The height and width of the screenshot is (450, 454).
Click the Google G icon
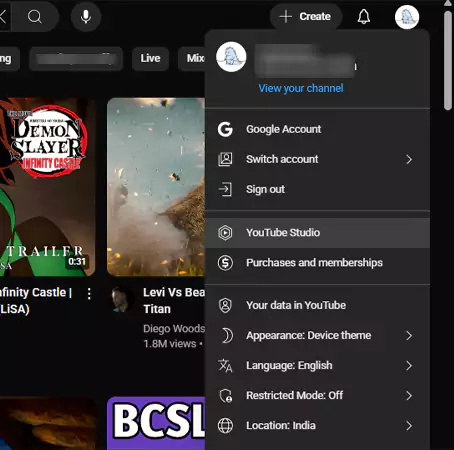(x=225, y=129)
